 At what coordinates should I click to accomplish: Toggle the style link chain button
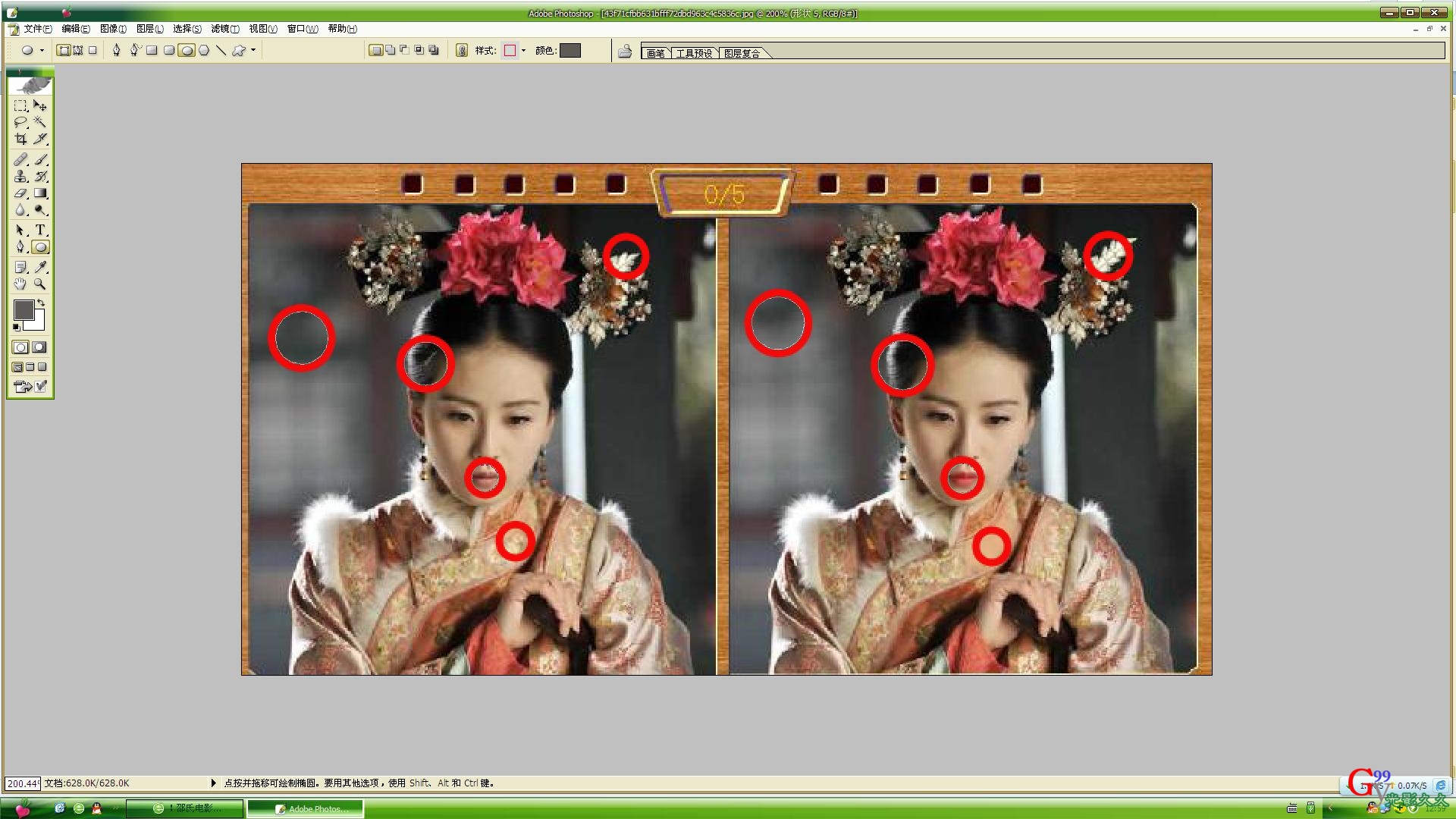point(462,51)
